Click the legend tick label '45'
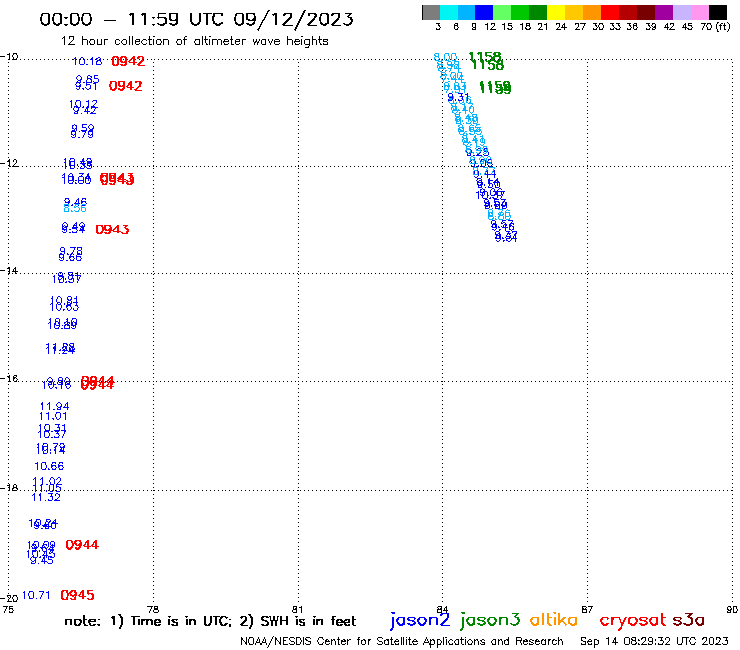This screenshot has height=650, width=740. (687, 26)
